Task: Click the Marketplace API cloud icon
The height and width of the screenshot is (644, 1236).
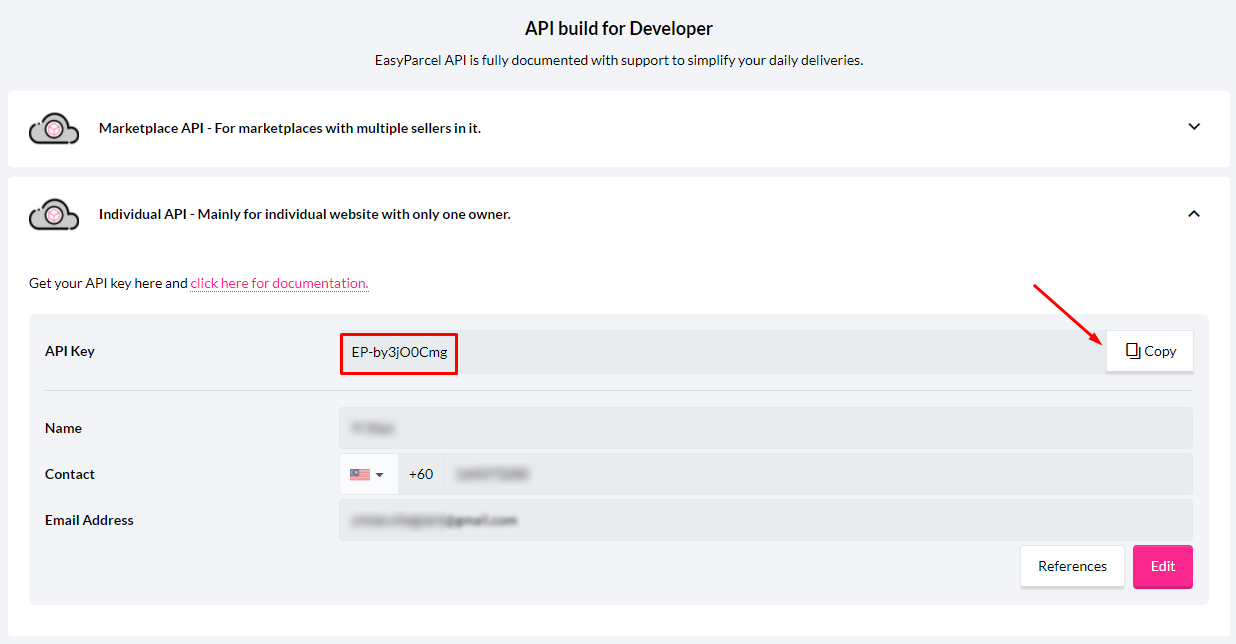Action: pyautogui.click(x=54, y=128)
